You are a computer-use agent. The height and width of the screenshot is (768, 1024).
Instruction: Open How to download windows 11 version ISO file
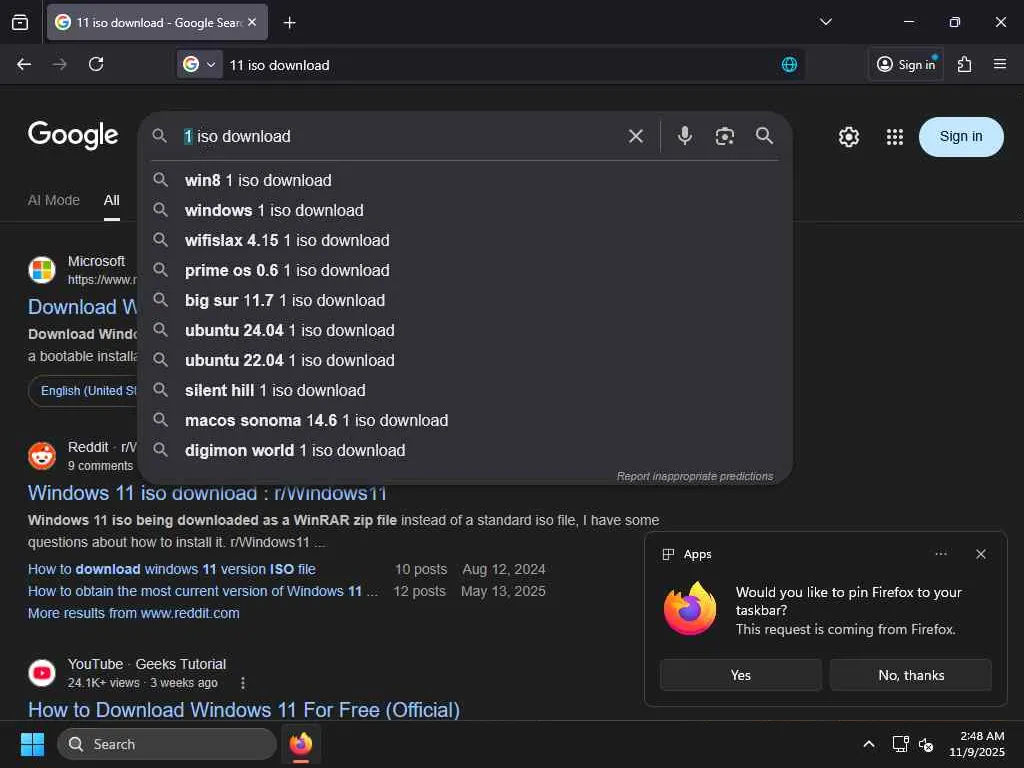click(x=172, y=569)
